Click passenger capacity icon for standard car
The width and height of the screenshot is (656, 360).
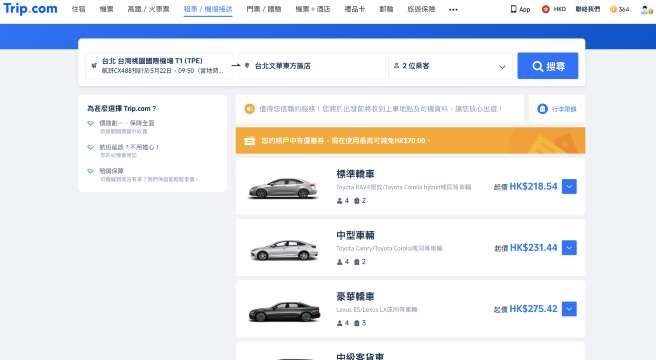coord(340,201)
